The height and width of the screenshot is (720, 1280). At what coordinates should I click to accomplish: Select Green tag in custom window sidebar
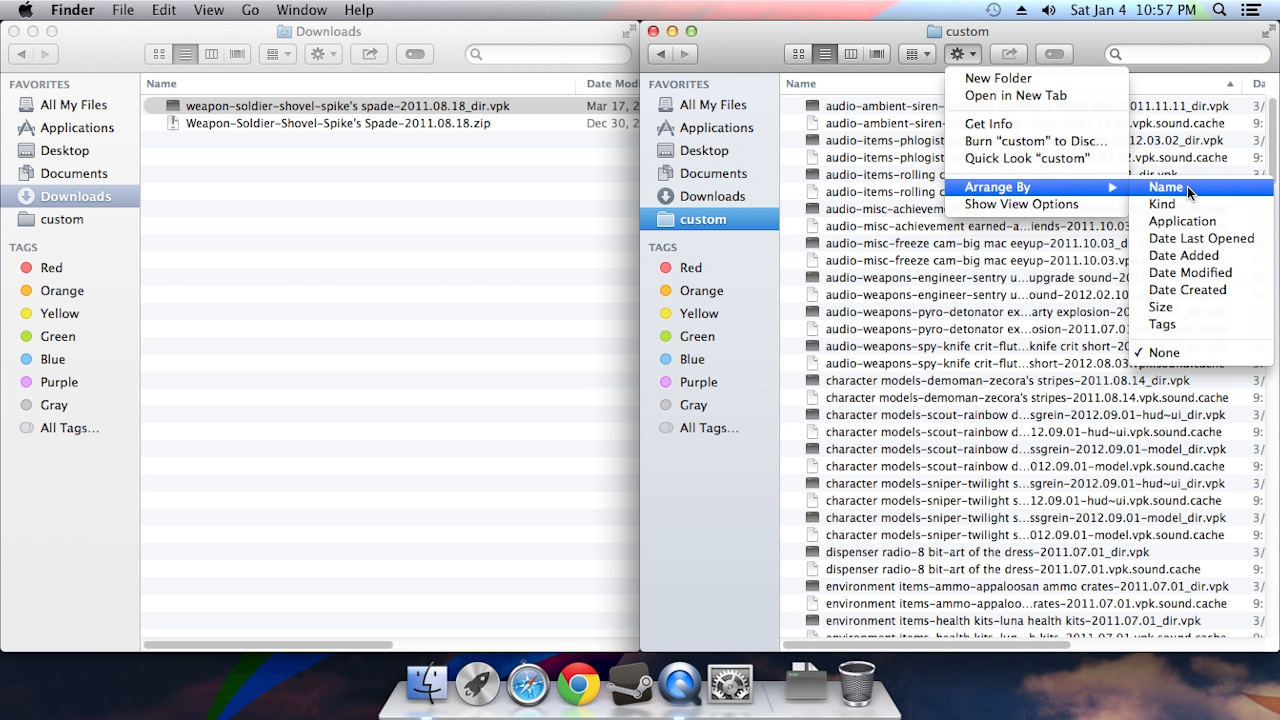[709, 337]
